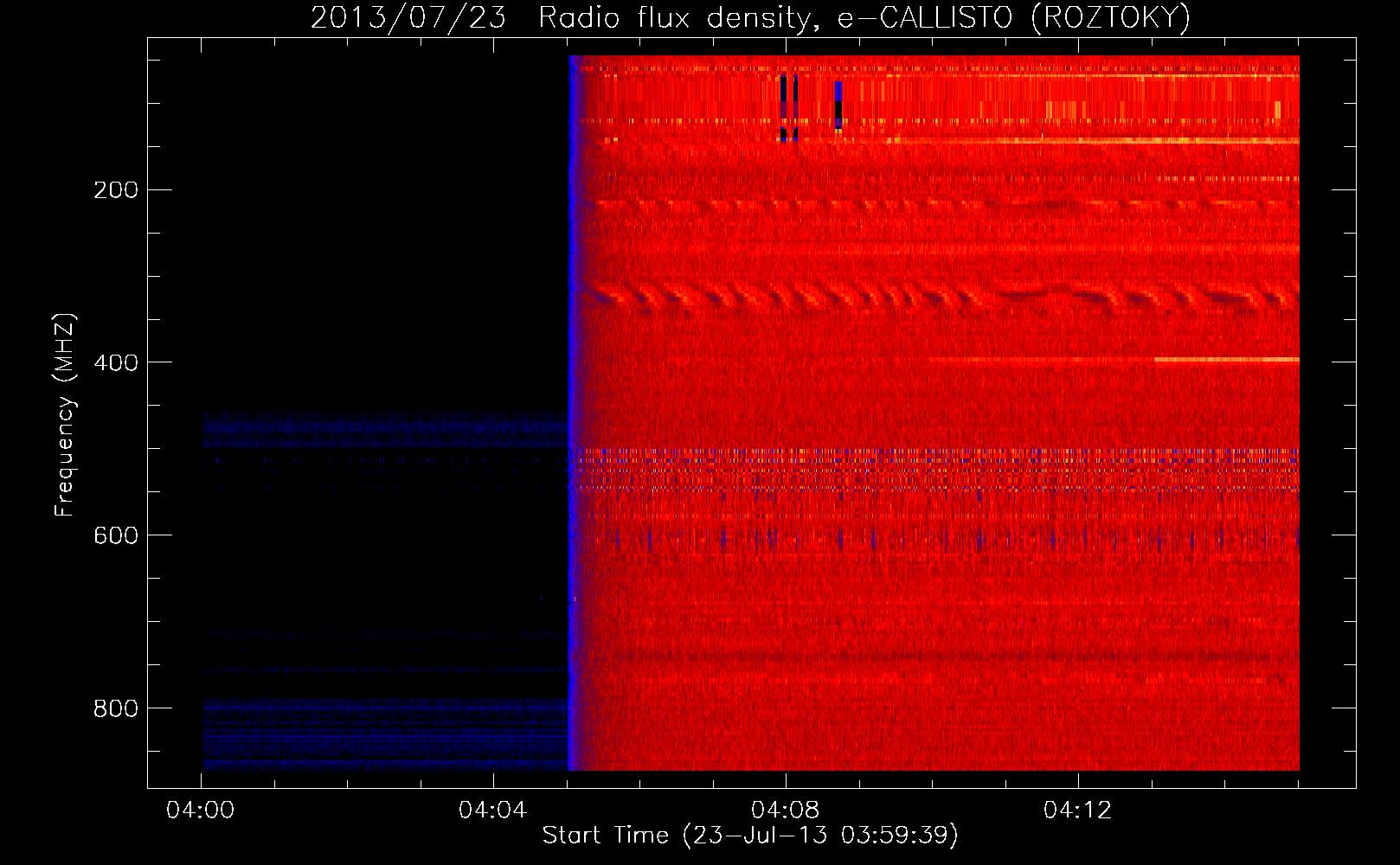Image resolution: width=1400 pixels, height=865 pixels.
Task: Click the plot title '2013/07/23 Radio flux density'
Action: pyautogui.click(x=750, y=17)
